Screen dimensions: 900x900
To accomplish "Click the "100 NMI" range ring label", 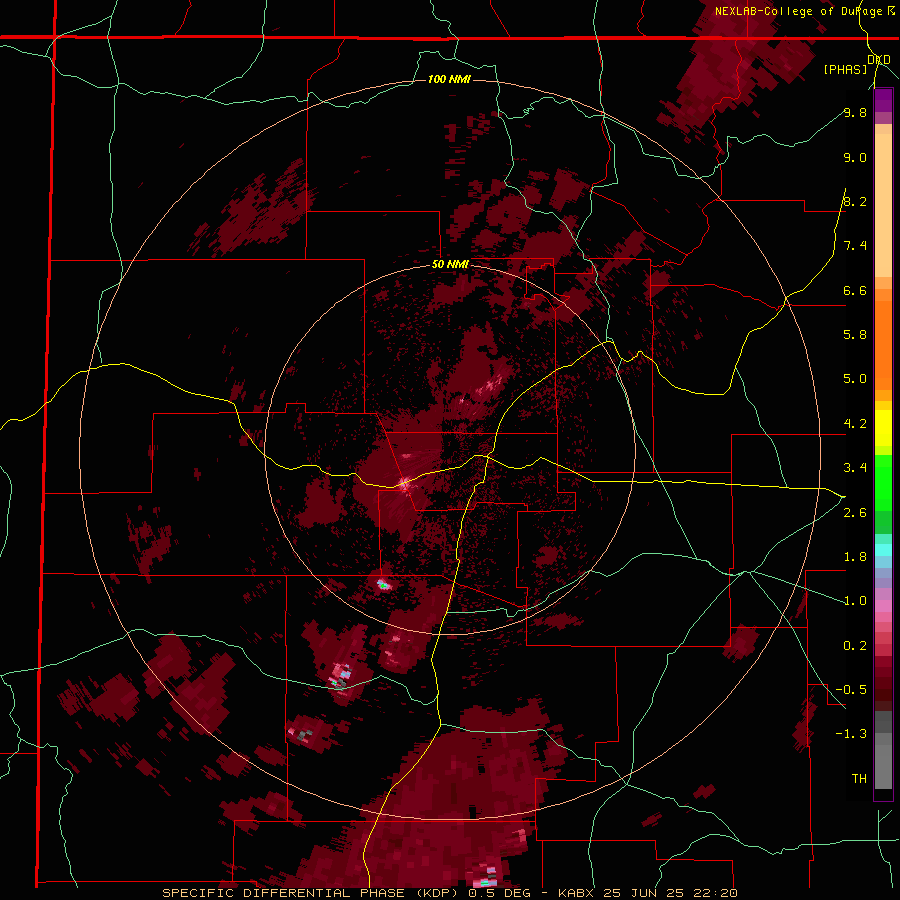I will coord(449,79).
